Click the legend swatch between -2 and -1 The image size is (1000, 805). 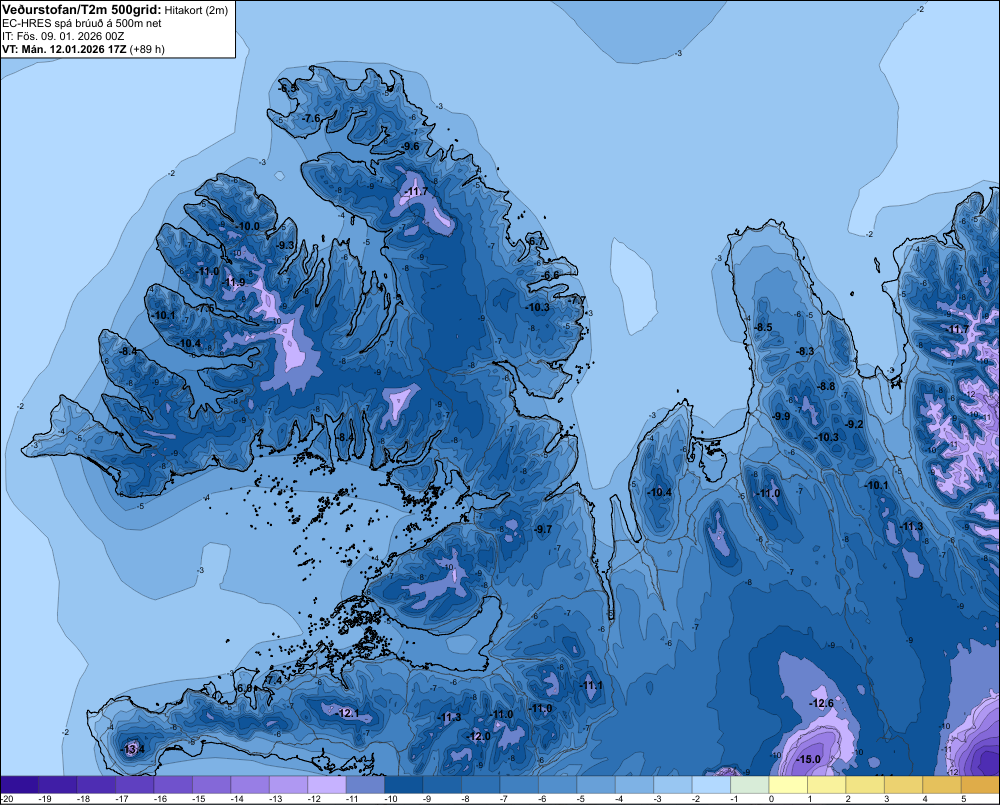click(x=711, y=785)
